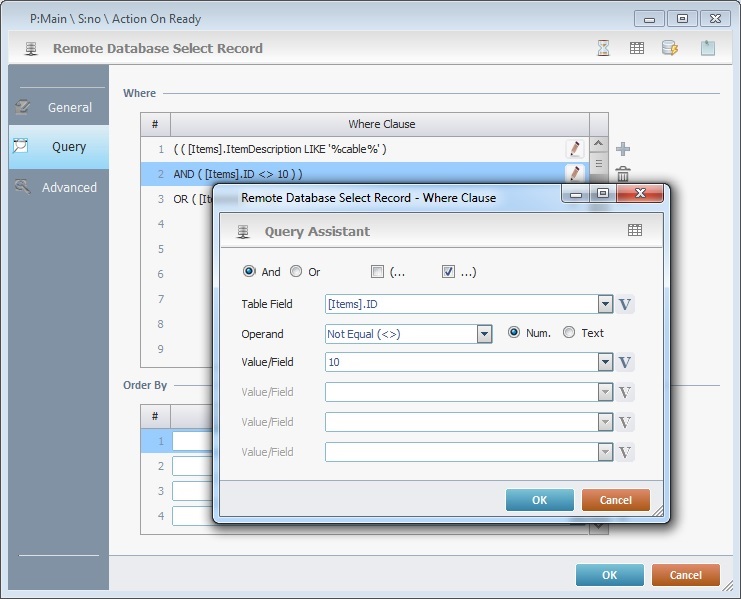The height and width of the screenshot is (599, 741).
Task: Switch to the General tab
Action: (x=59, y=107)
